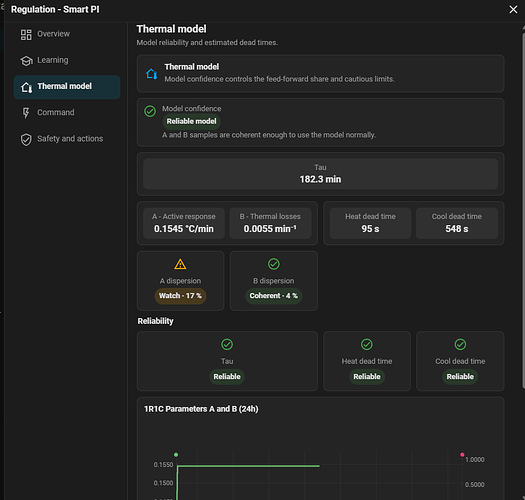Click the Reliable badge under Tau
Screen dimensions: 525x500
pyautogui.click(x=227, y=377)
